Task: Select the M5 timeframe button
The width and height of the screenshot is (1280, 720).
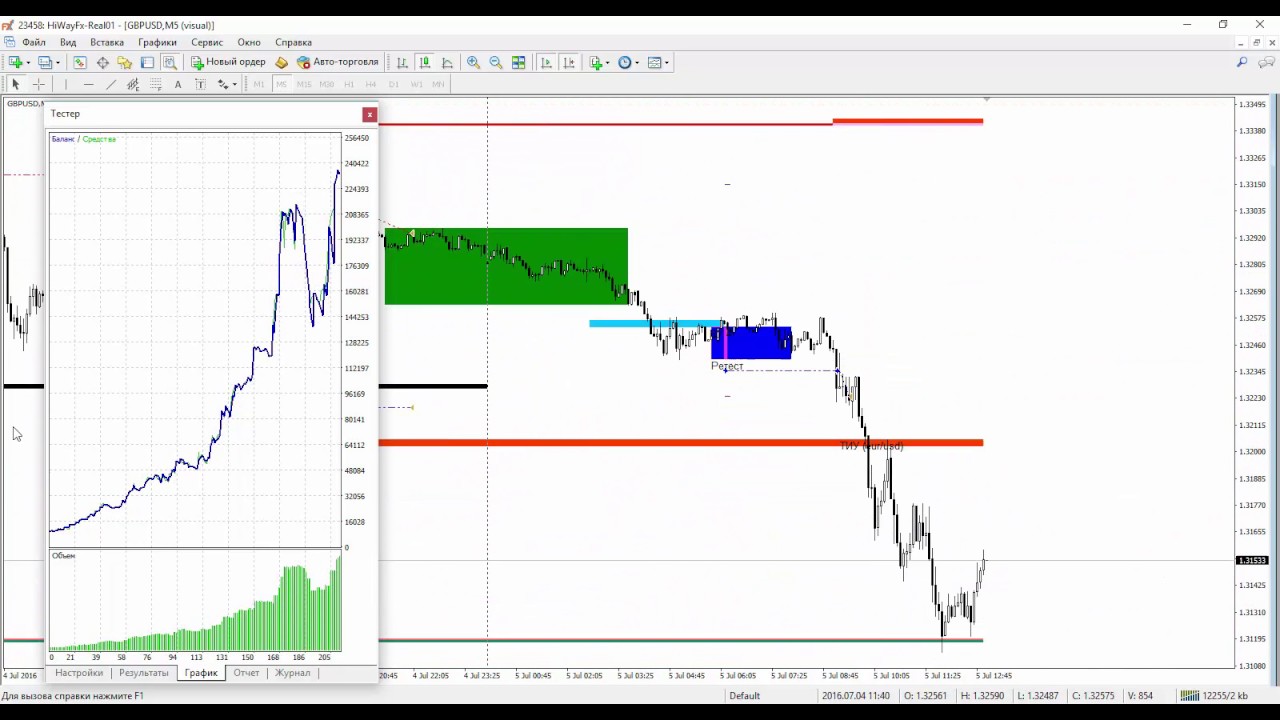Action: tap(281, 84)
